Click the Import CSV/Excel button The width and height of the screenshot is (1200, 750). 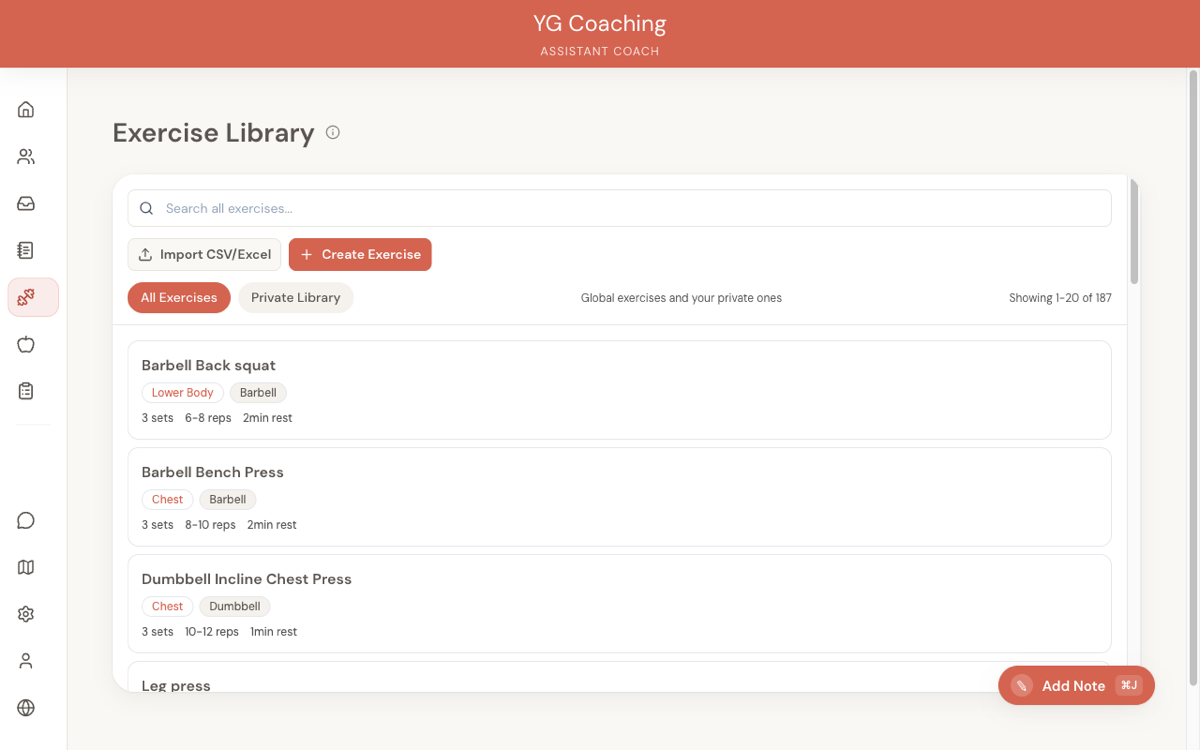tap(204, 254)
